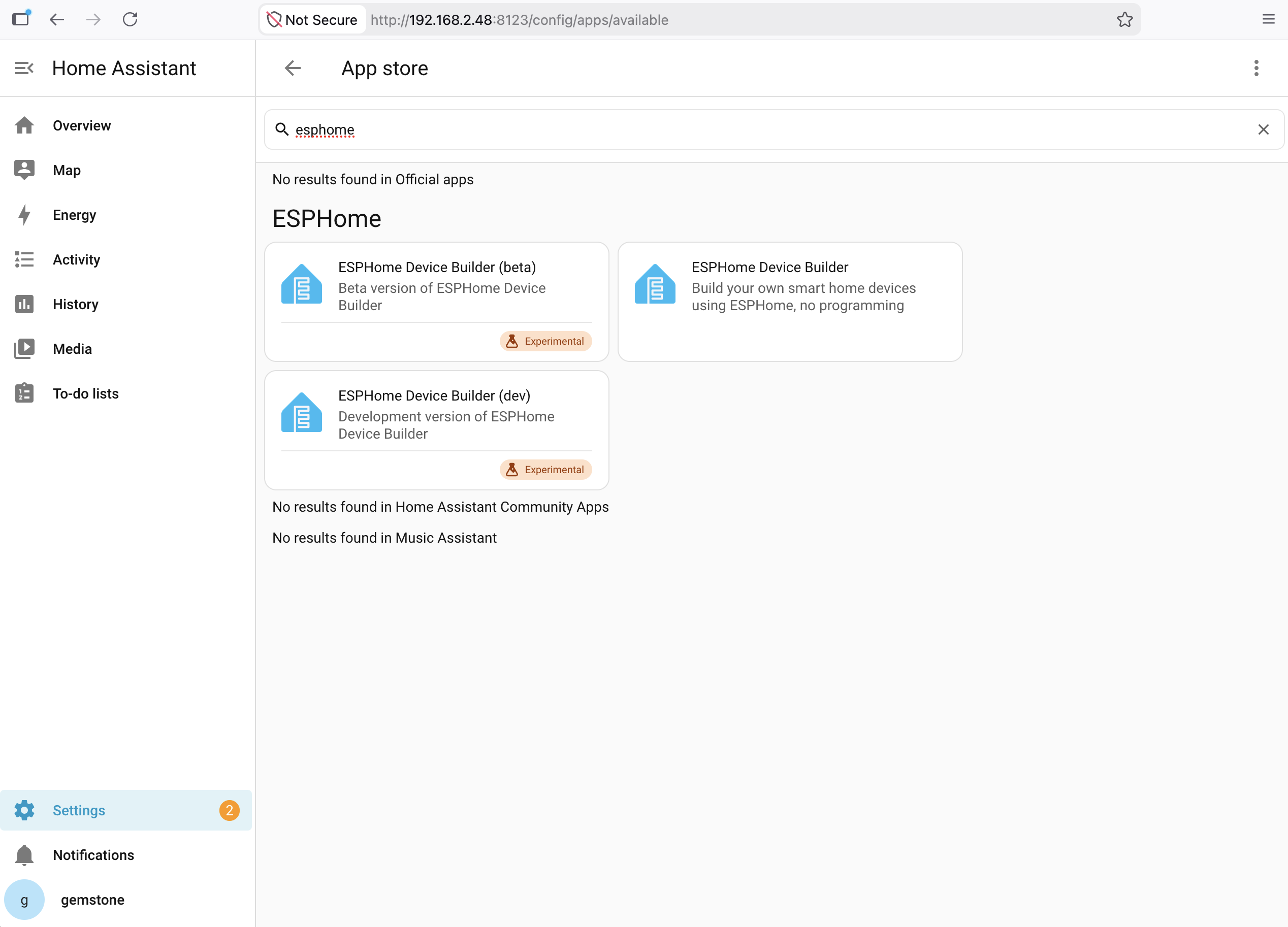Click the browser forward arrow
This screenshot has width=1288, height=927.
pyautogui.click(x=93, y=20)
